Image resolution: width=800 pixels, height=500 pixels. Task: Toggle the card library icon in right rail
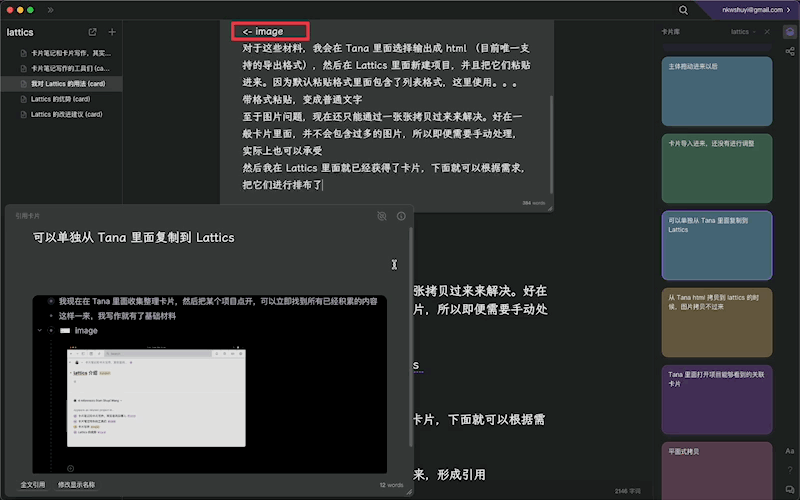coord(790,32)
